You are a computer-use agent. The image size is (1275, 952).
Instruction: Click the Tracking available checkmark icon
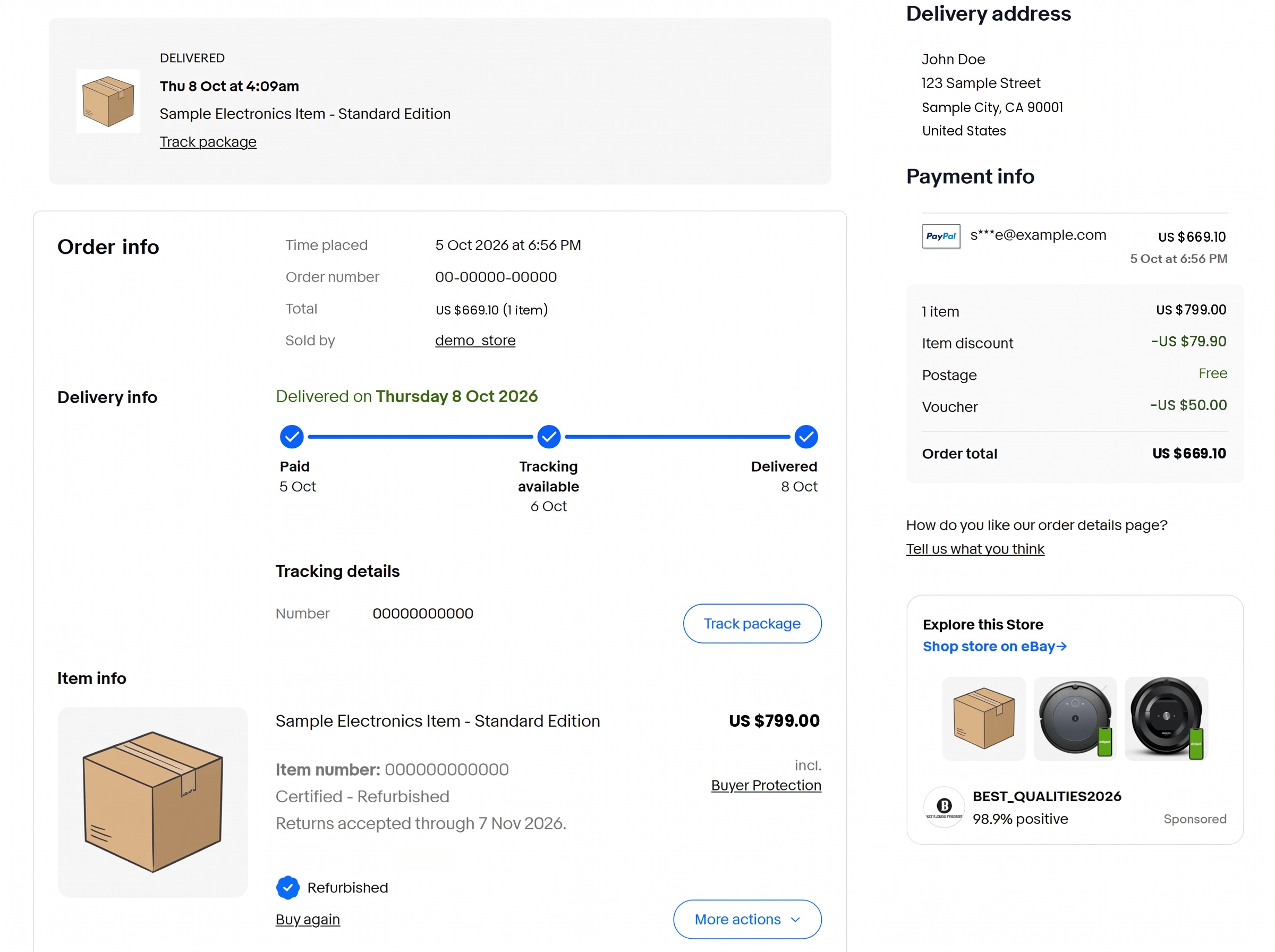548,436
